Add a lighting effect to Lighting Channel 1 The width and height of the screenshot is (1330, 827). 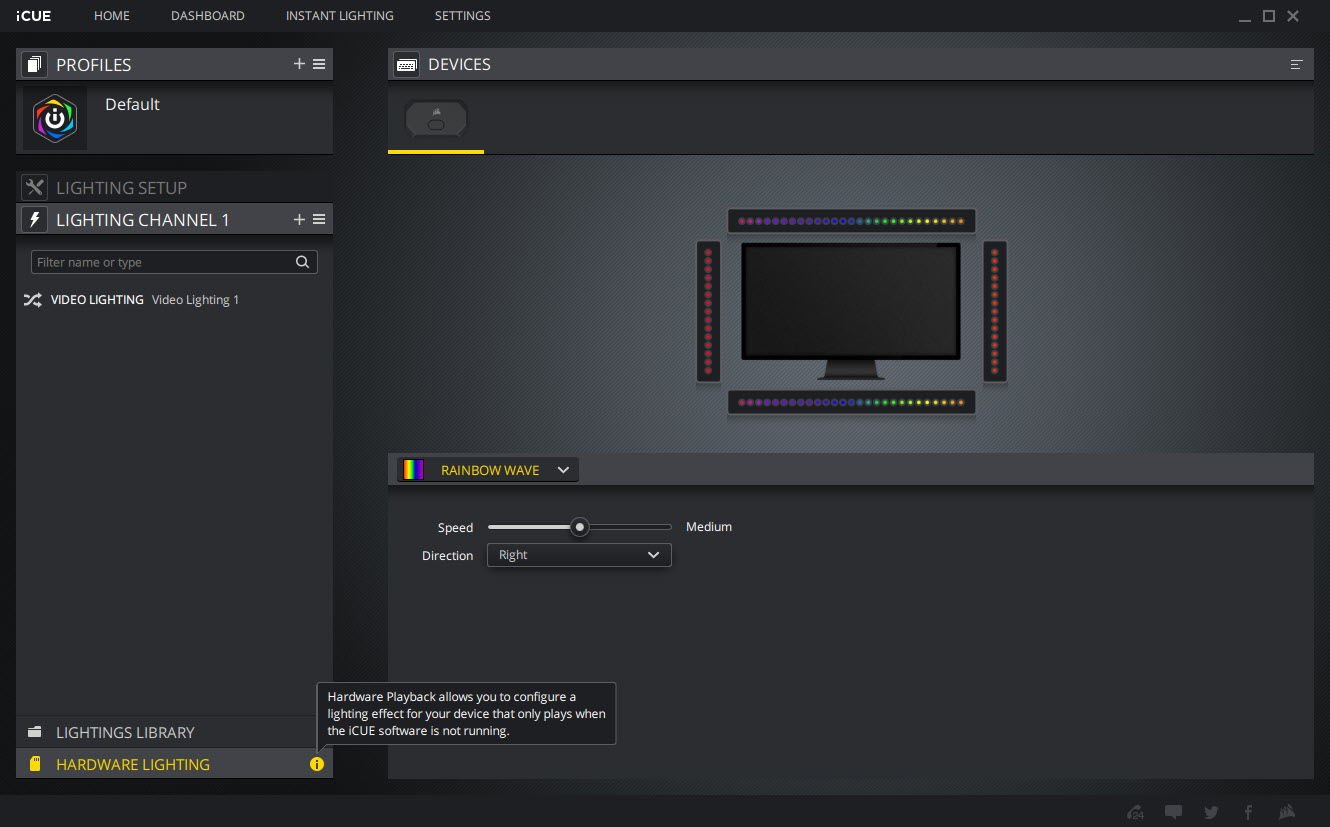(x=299, y=219)
